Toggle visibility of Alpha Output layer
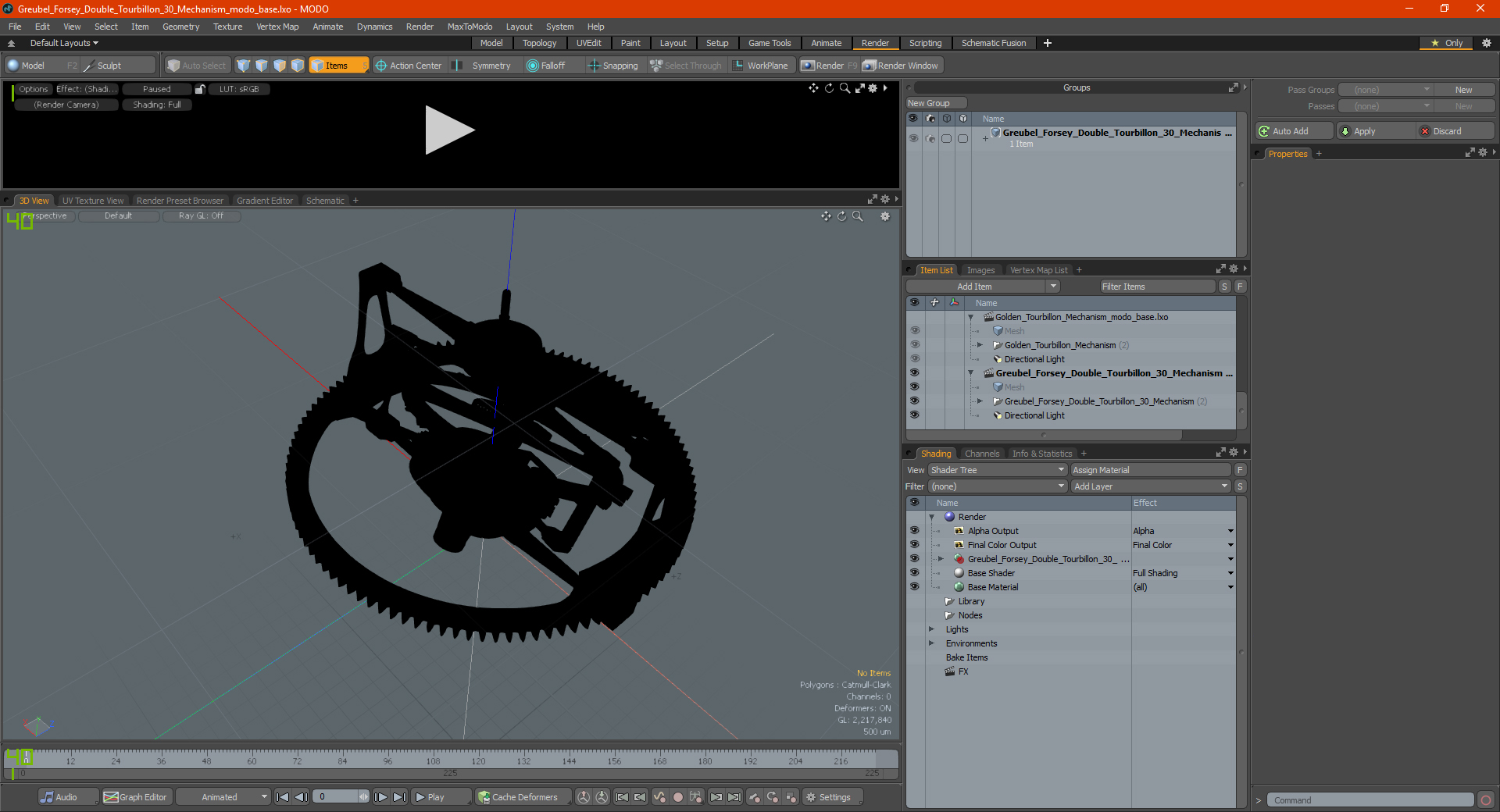 pos(915,531)
